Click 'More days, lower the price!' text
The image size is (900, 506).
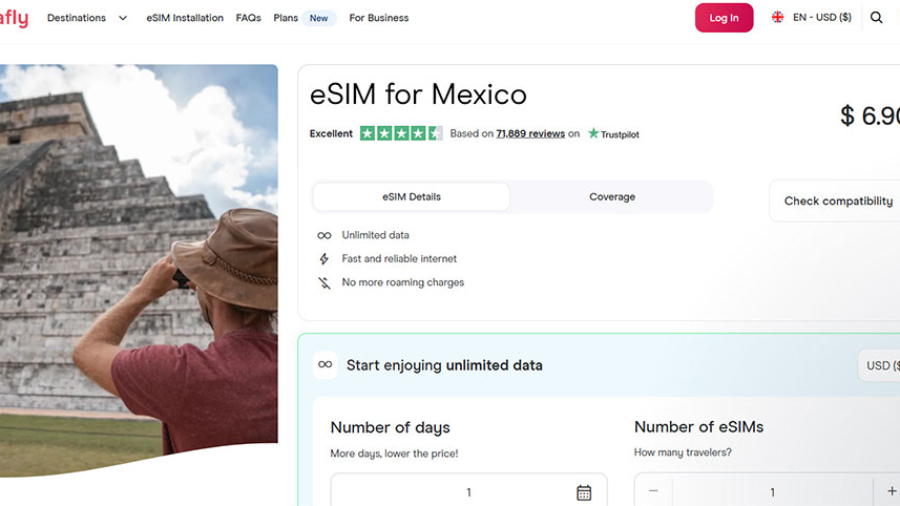[x=394, y=453]
